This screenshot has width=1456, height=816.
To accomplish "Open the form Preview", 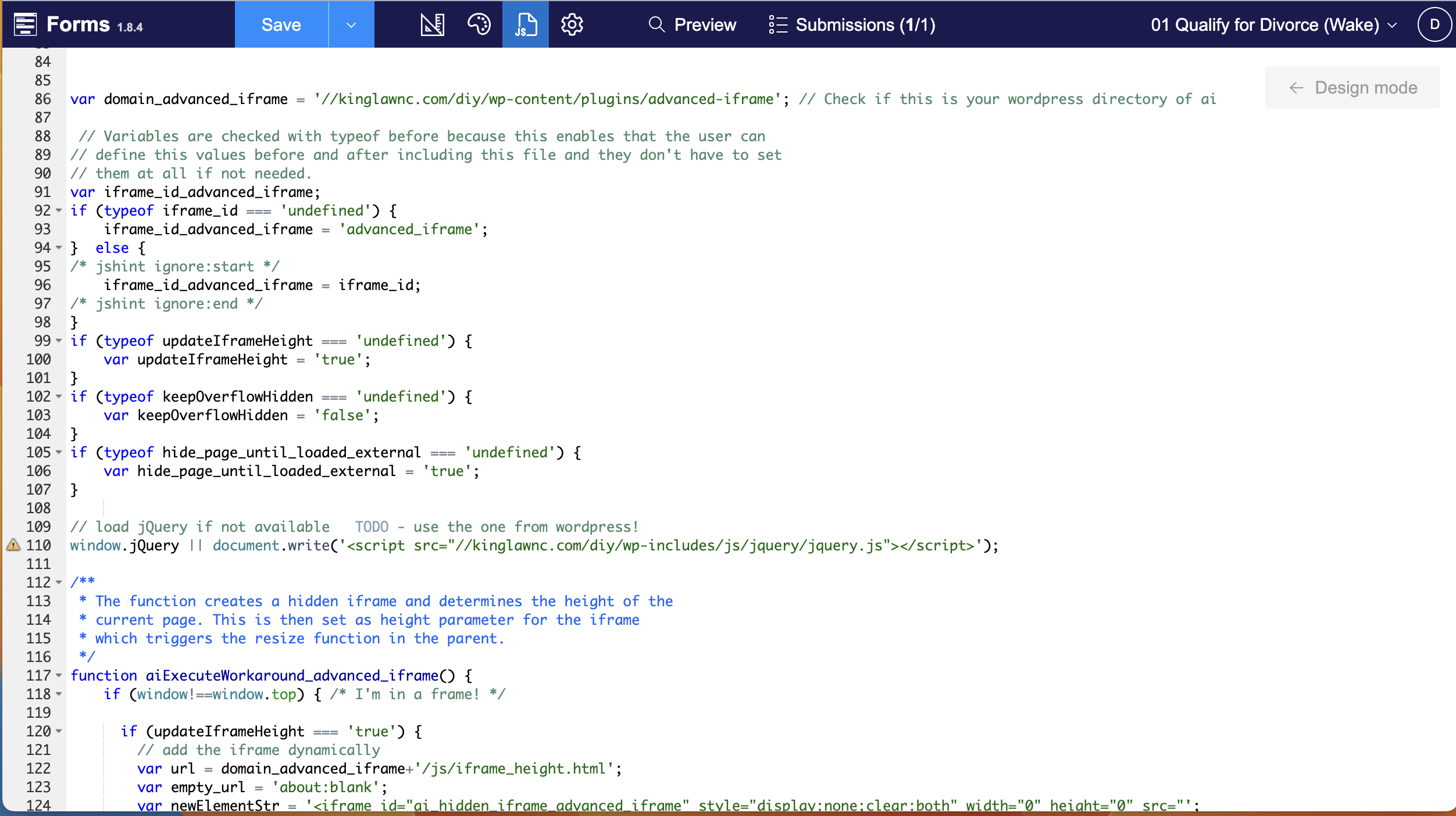I will pyautogui.click(x=692, y=24).
